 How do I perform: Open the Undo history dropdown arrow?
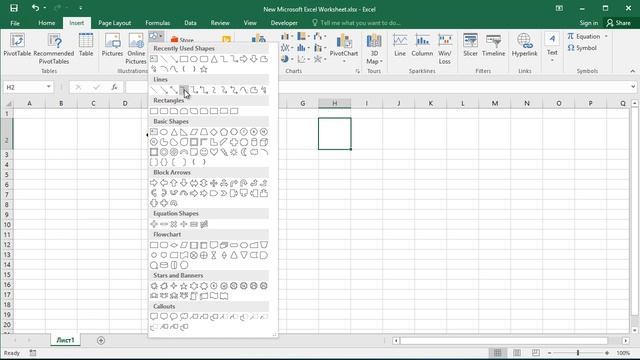point(44,8)
